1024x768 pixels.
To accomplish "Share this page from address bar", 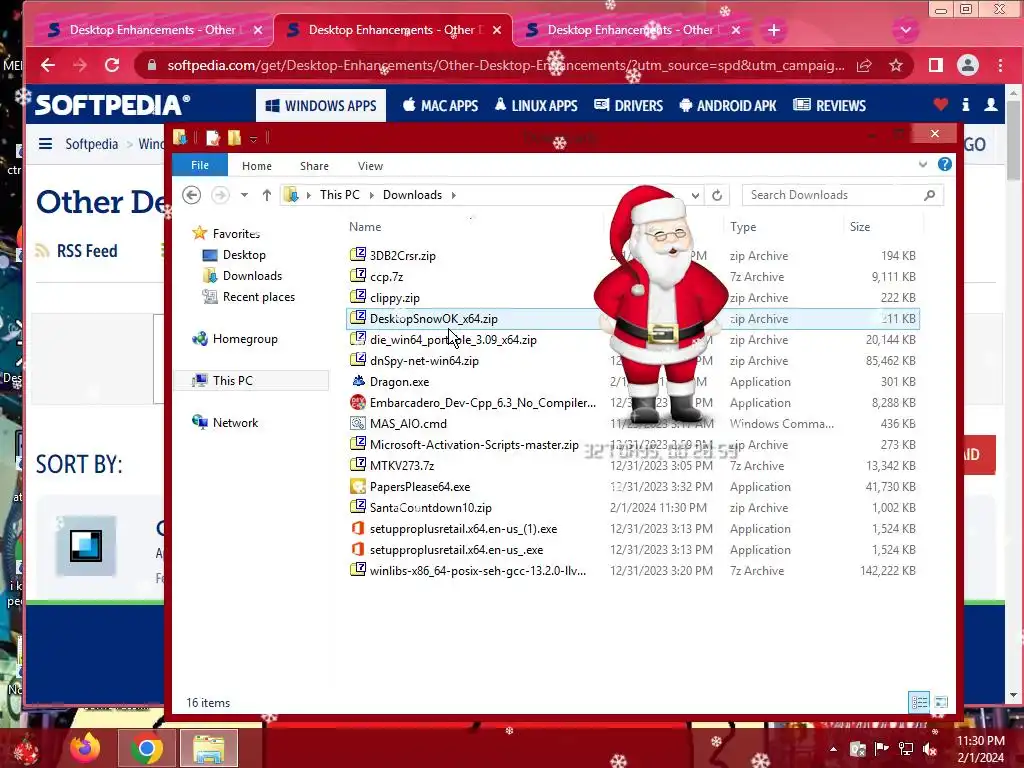I will (865, 65).
